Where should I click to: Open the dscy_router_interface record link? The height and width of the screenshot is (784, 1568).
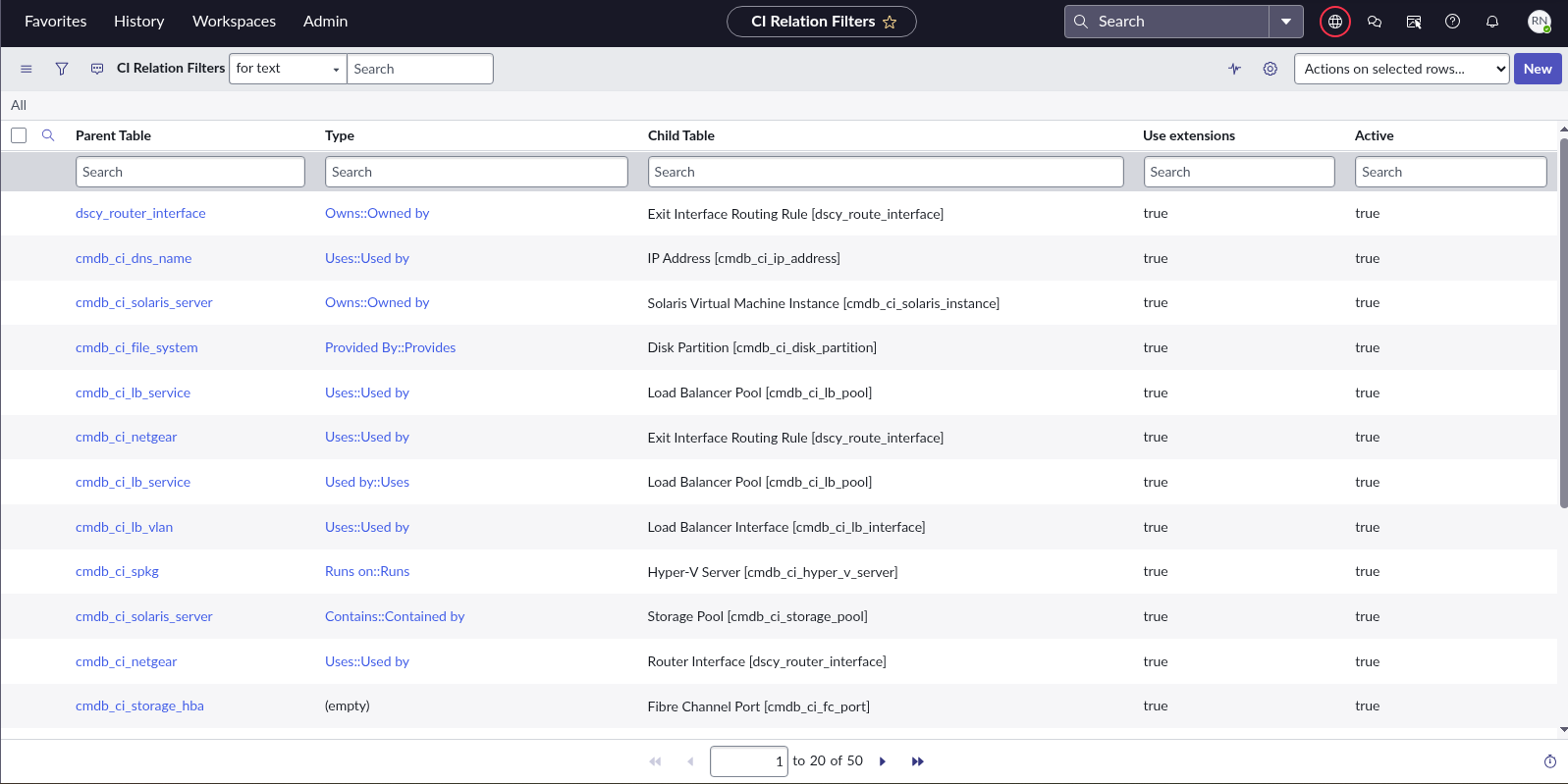(140, 213)
